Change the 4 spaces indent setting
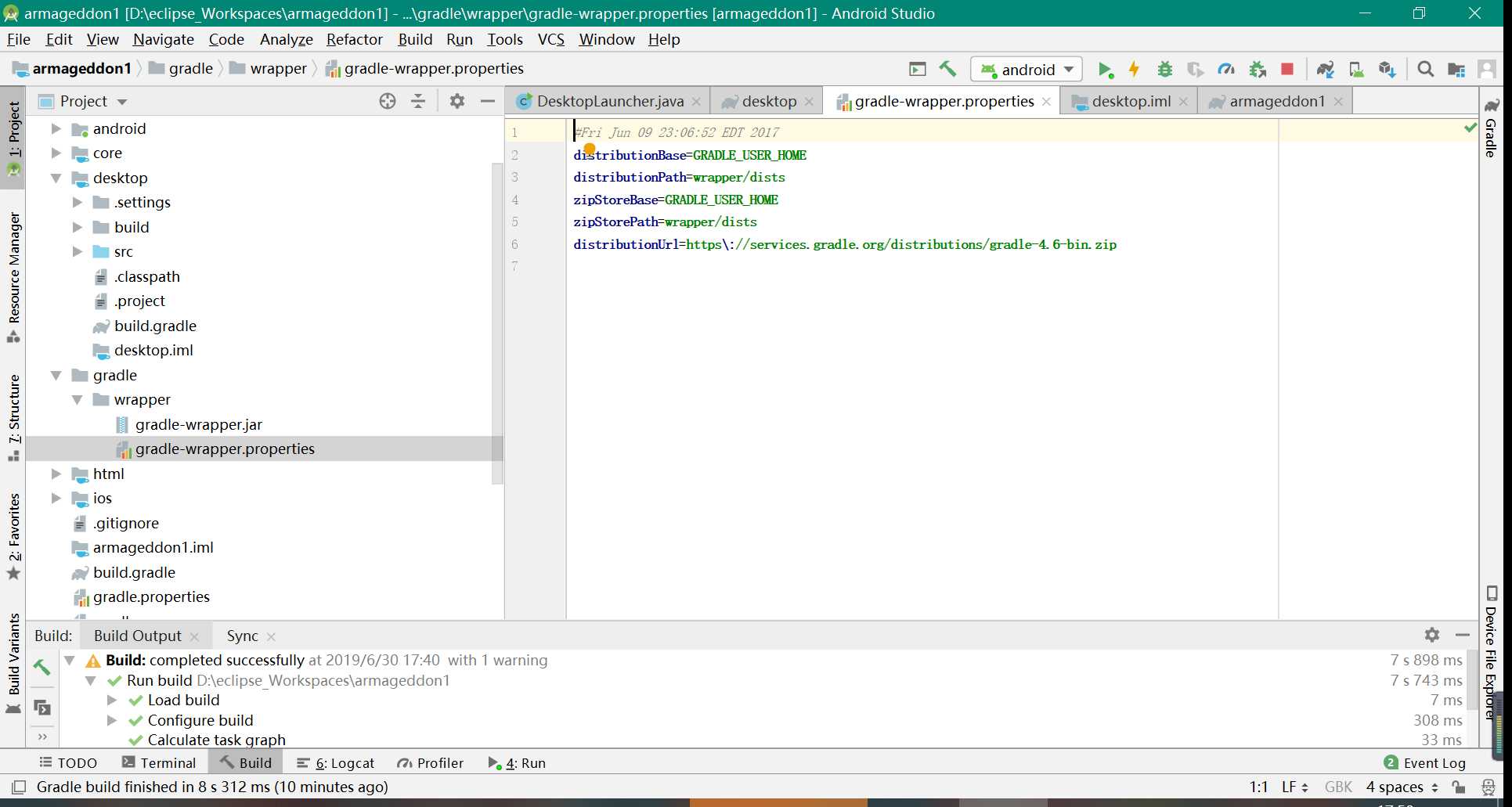This screenshot has width=1512, height=807. click(x=1402, y=787)
